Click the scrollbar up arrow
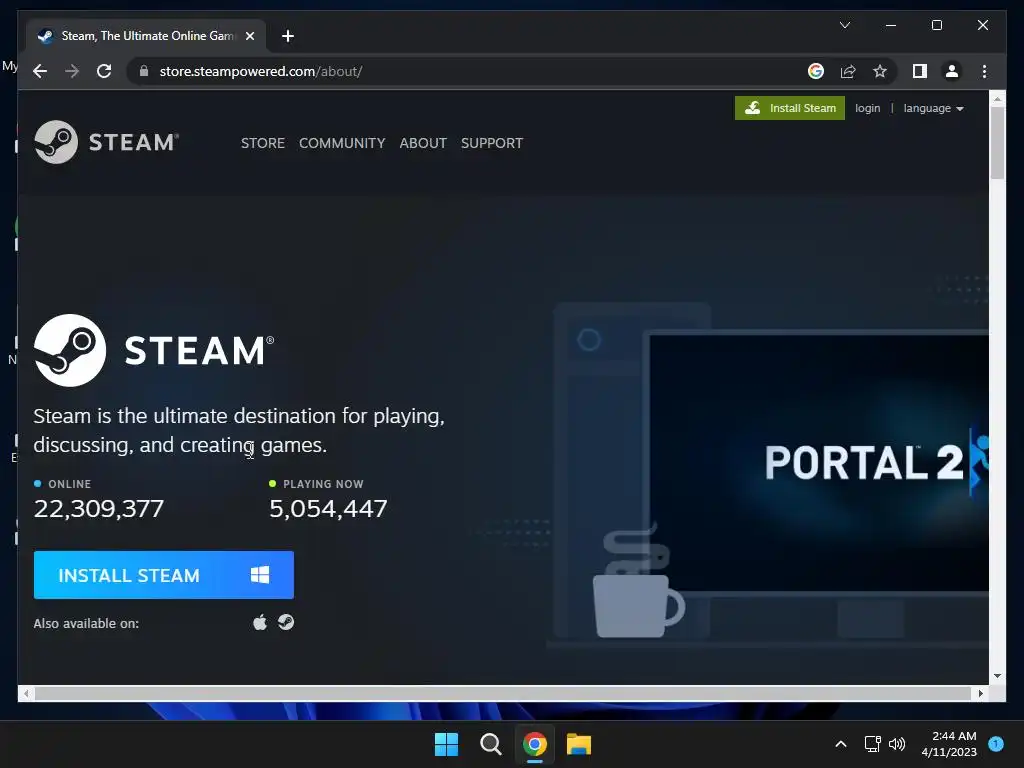 (997, 99)
